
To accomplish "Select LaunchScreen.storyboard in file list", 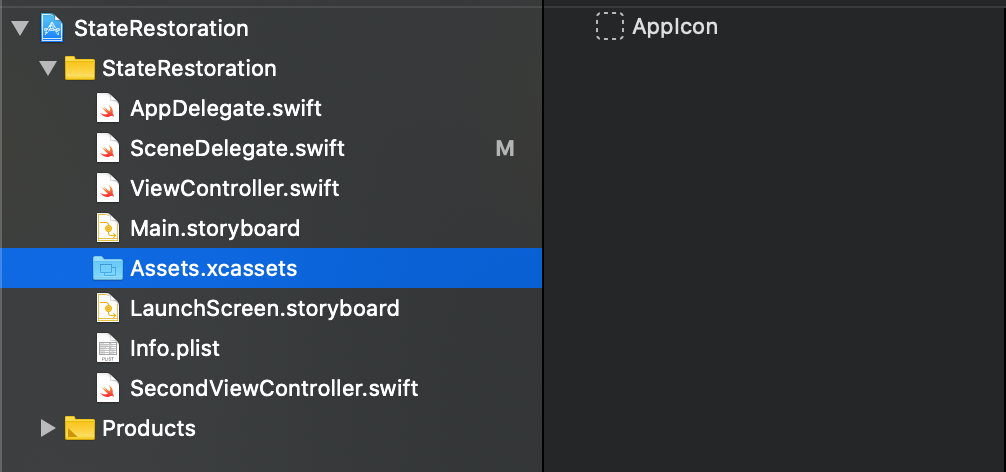I will tap(271, 308).
